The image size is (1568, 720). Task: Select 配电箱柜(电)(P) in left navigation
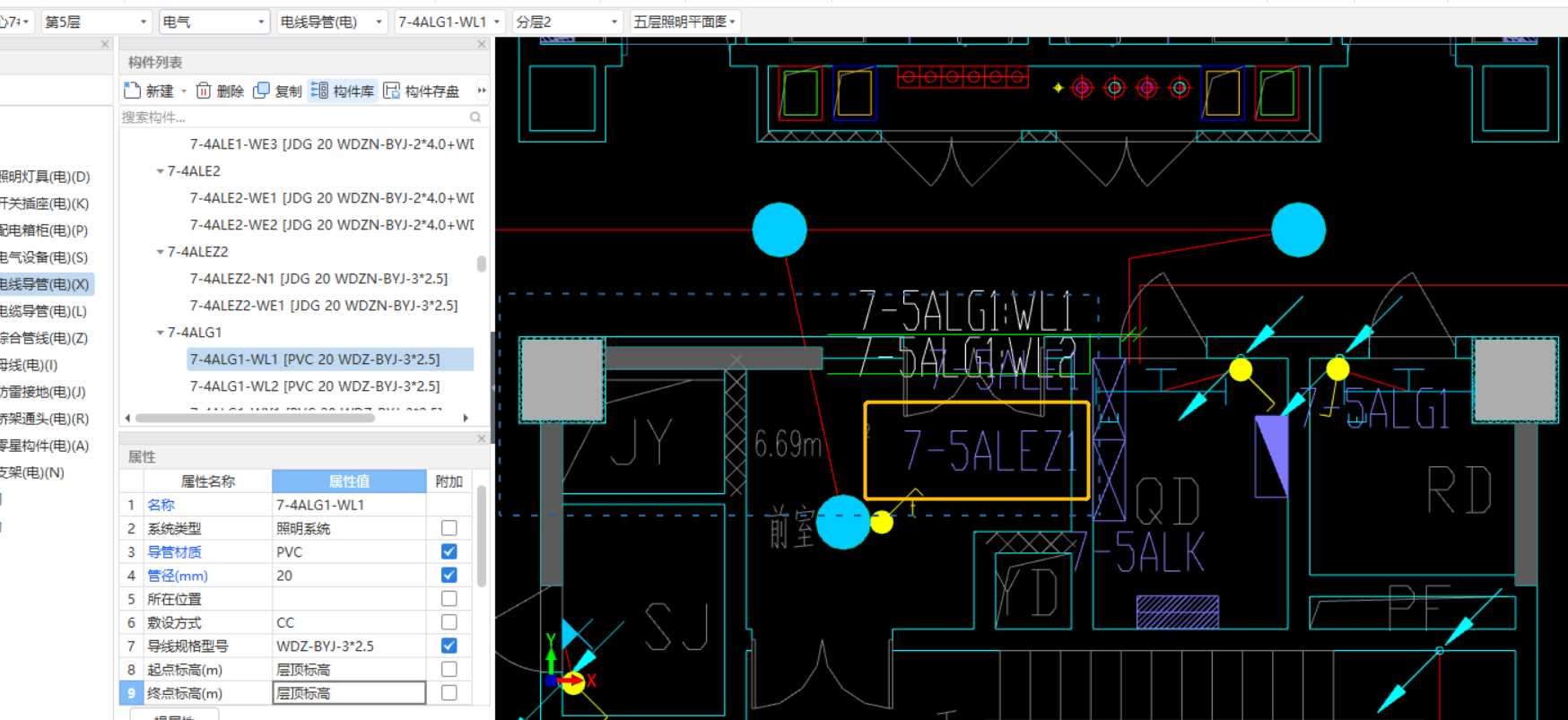point(44,230)
